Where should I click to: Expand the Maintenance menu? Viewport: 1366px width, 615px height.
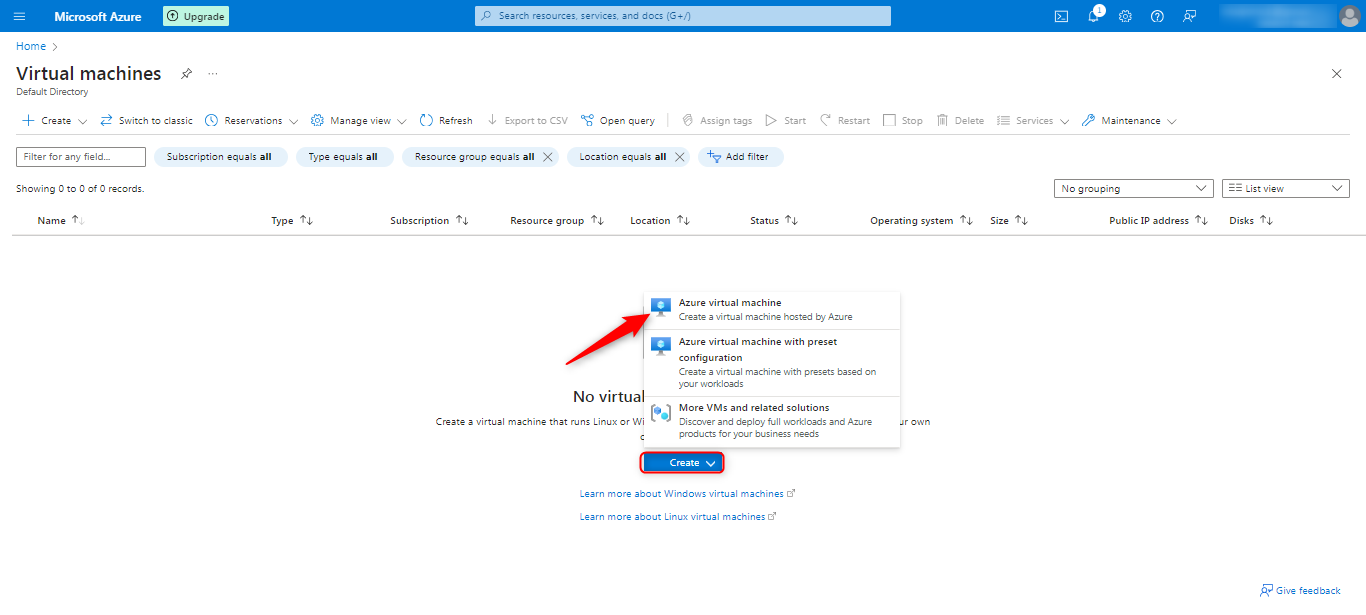1129,120
